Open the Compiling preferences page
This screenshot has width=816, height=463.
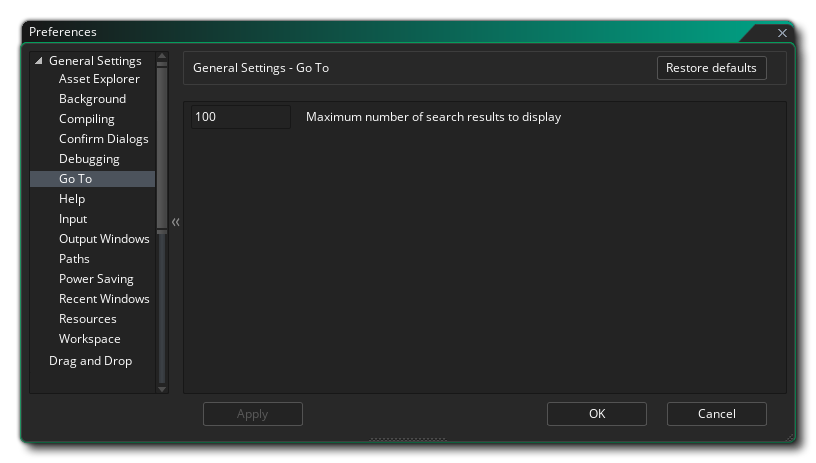[86, 119]
